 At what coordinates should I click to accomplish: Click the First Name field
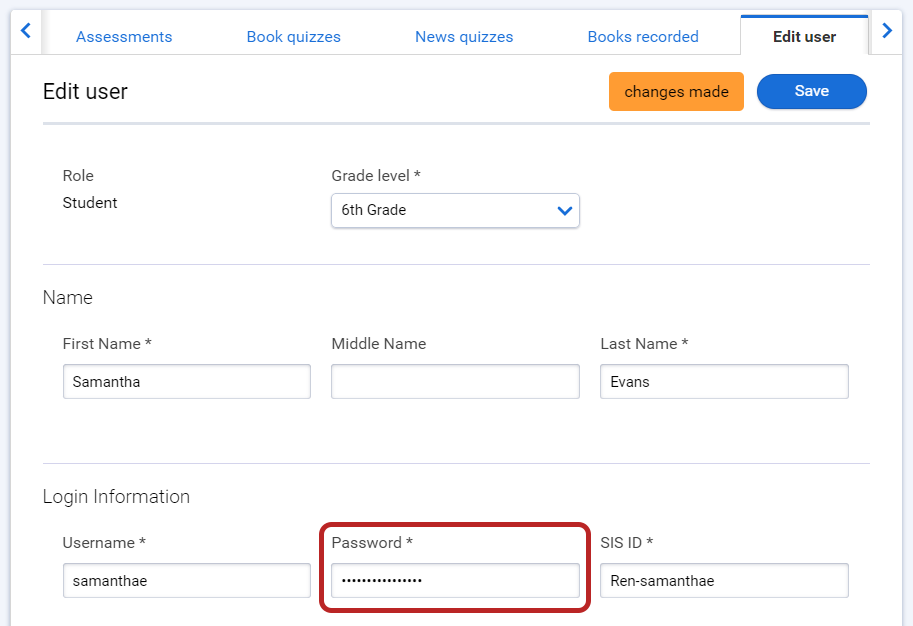[x=186, y=381]
